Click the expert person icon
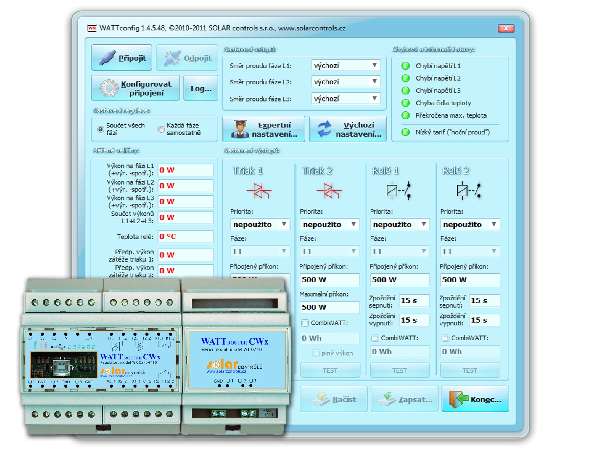The width and height of the screenshot is (600, 457). click(x=240, y=129)
